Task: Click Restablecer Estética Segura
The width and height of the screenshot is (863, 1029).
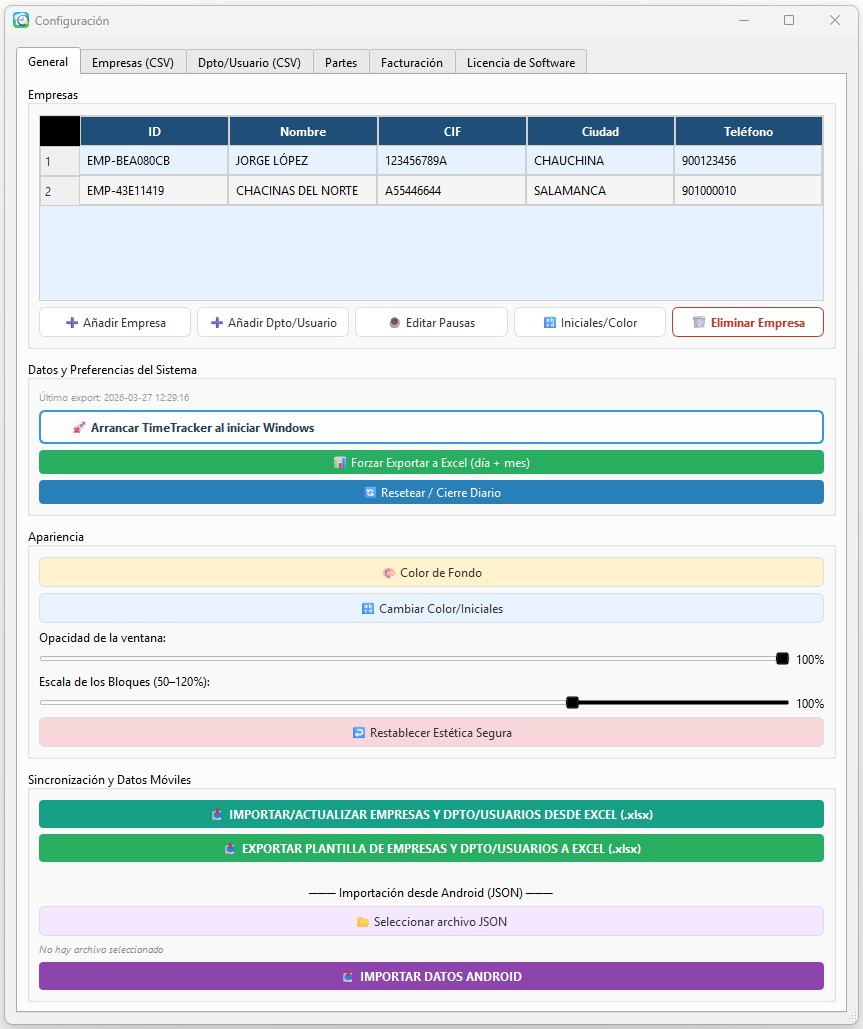Action: pyautogui.click(x=431, y=732)
